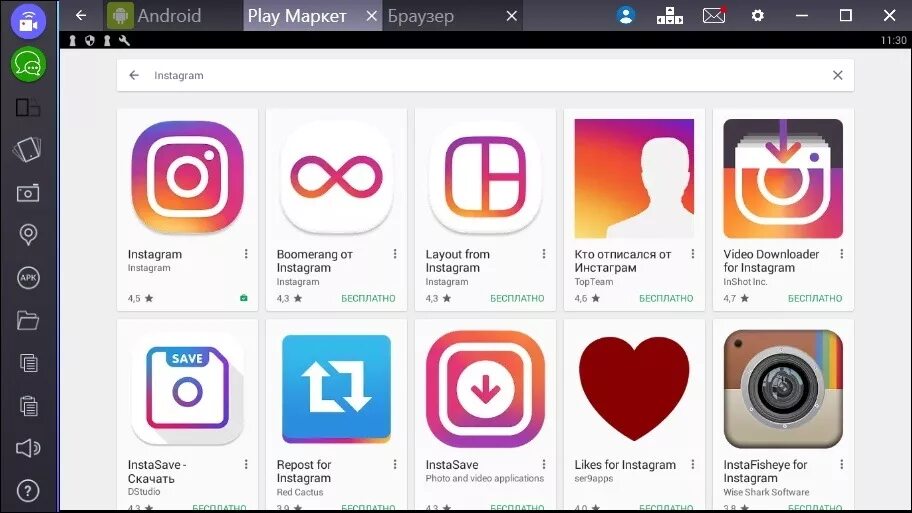Image resolution: width=912 pixels, height=513 pixels.
Task: Click the 'Red Cactus' developer name
Action: [x=300, y=492]
